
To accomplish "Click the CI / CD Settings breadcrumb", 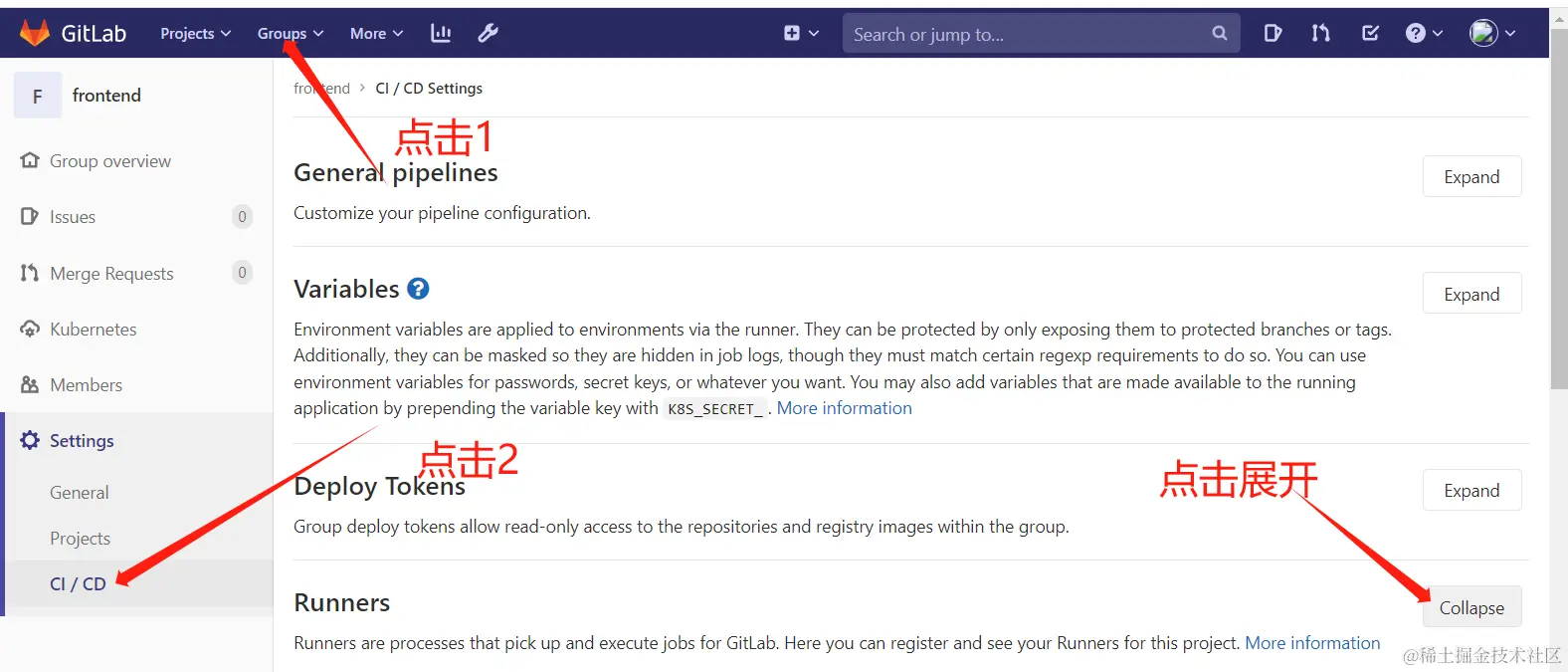I will pos(429,88).
